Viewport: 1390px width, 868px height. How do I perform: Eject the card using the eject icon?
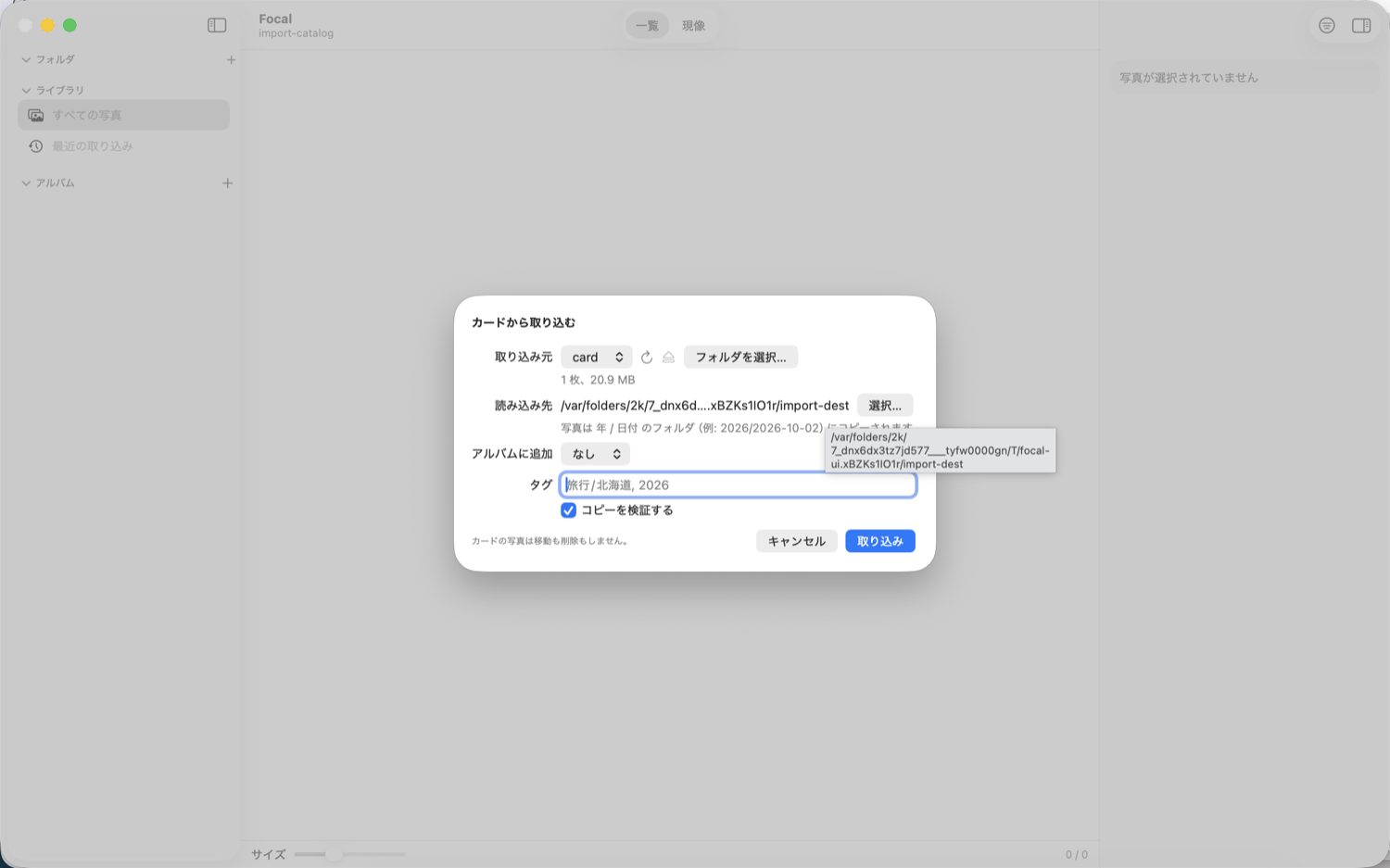[x=668, y=358]
